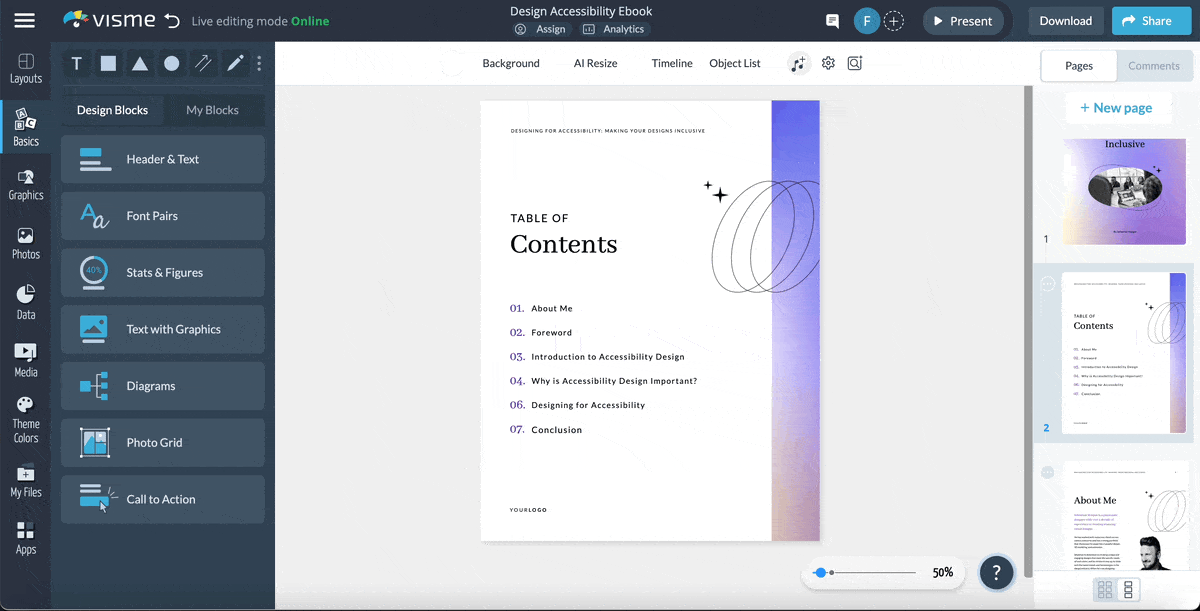The width and height of the screenshot is (1200, 611).
Task: Open the Object List view
Action: point(734,63)
